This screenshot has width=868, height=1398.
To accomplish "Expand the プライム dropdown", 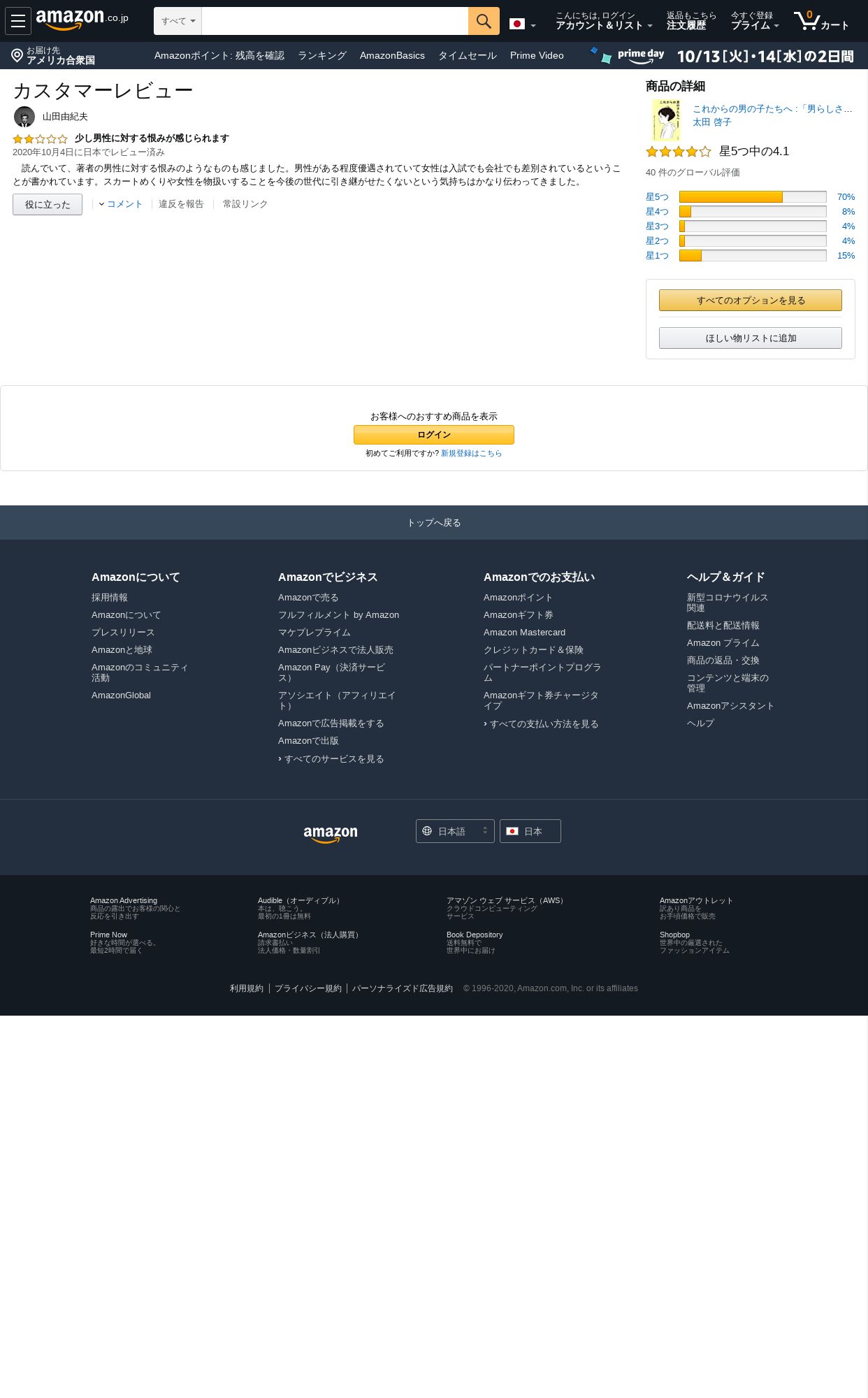I will click(755, 20).
